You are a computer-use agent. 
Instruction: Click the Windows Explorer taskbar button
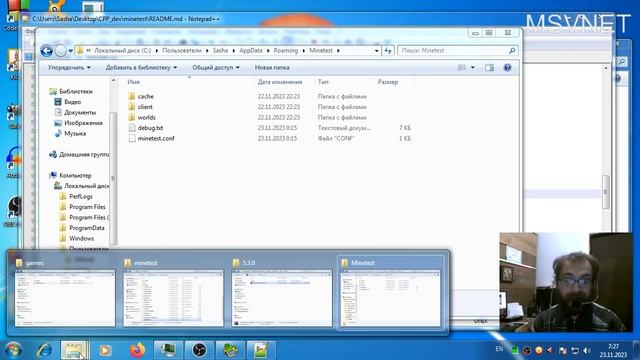pos(75,351)
